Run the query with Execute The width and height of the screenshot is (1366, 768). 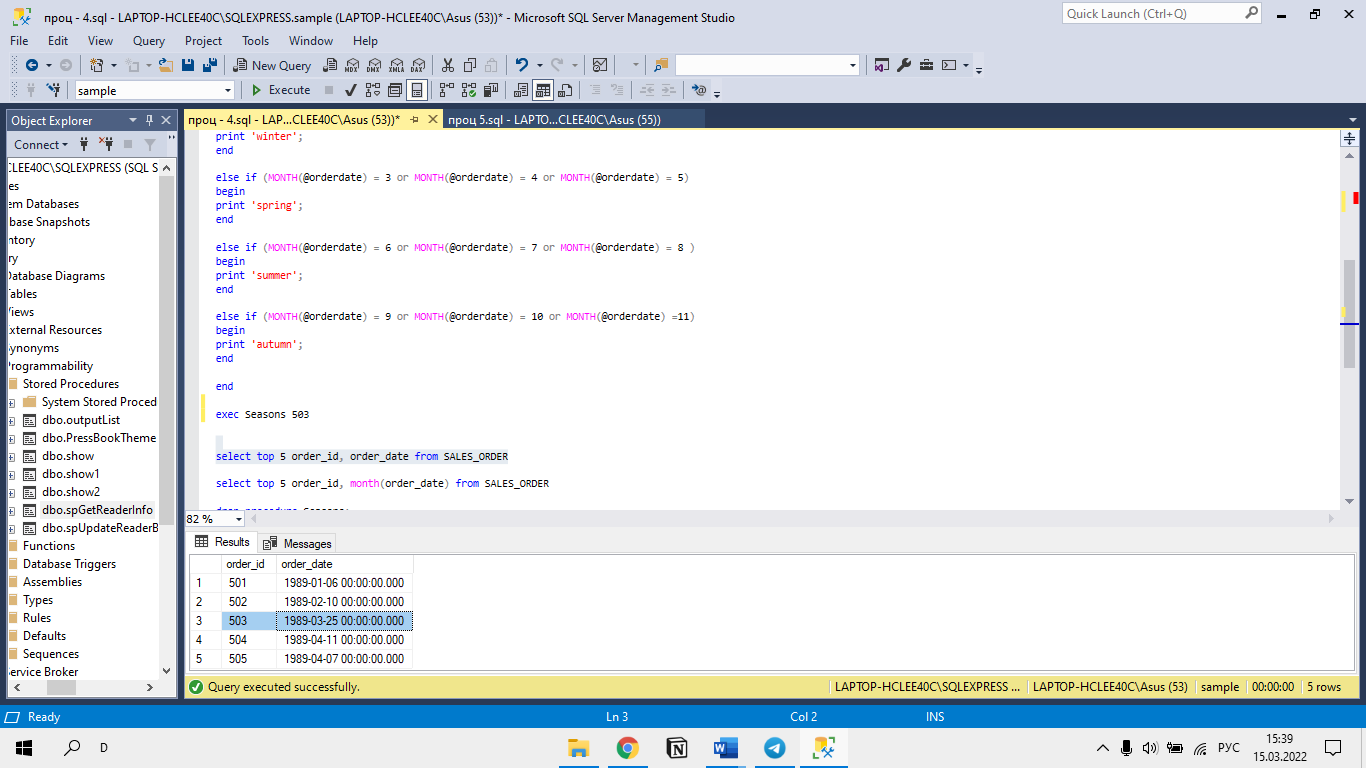[280, 90]
